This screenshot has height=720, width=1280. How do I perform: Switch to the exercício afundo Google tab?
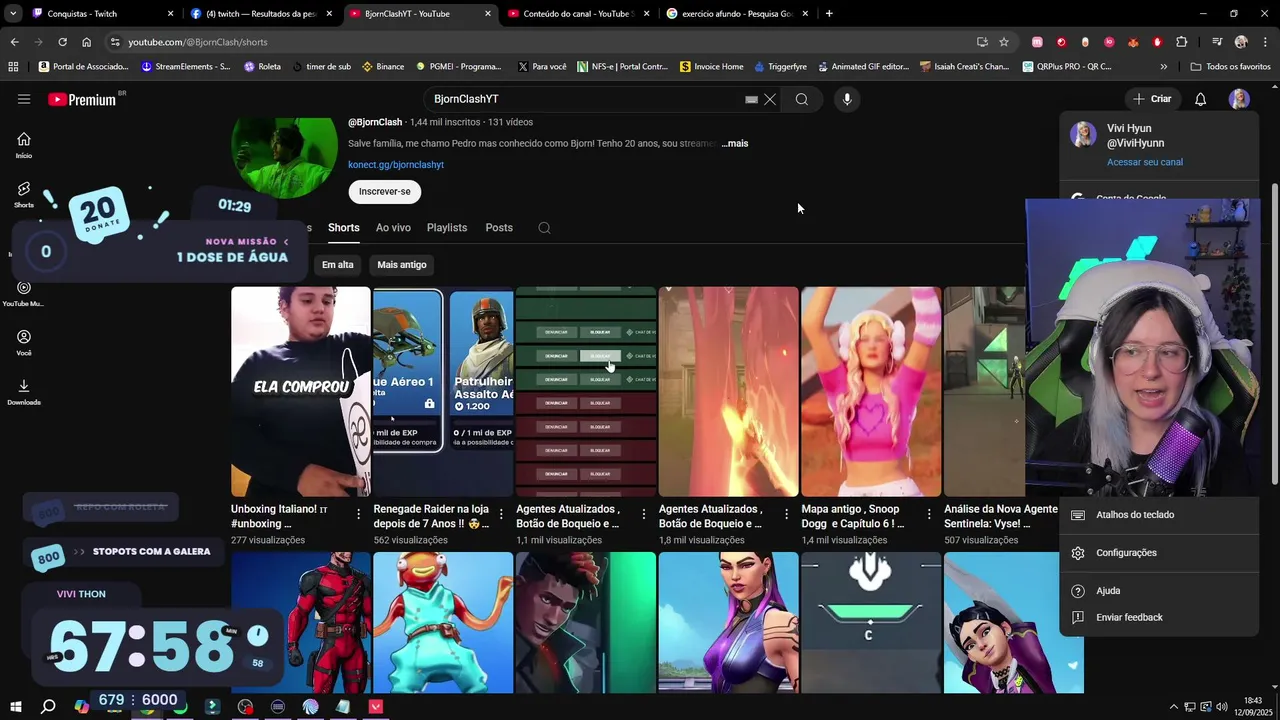coord(737,14)
